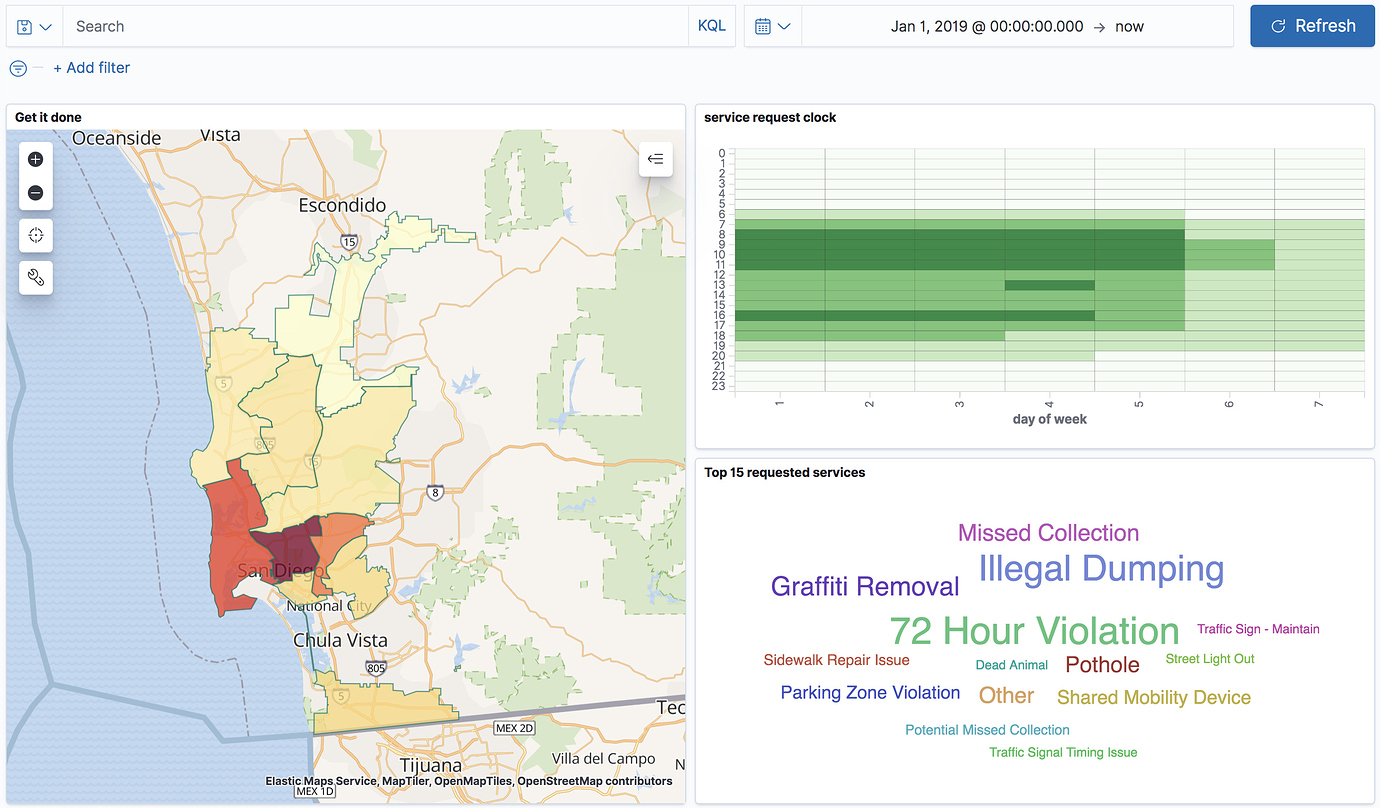
Task: Open the query language dropdown labeled KQL
Action: tap(711, 25)
